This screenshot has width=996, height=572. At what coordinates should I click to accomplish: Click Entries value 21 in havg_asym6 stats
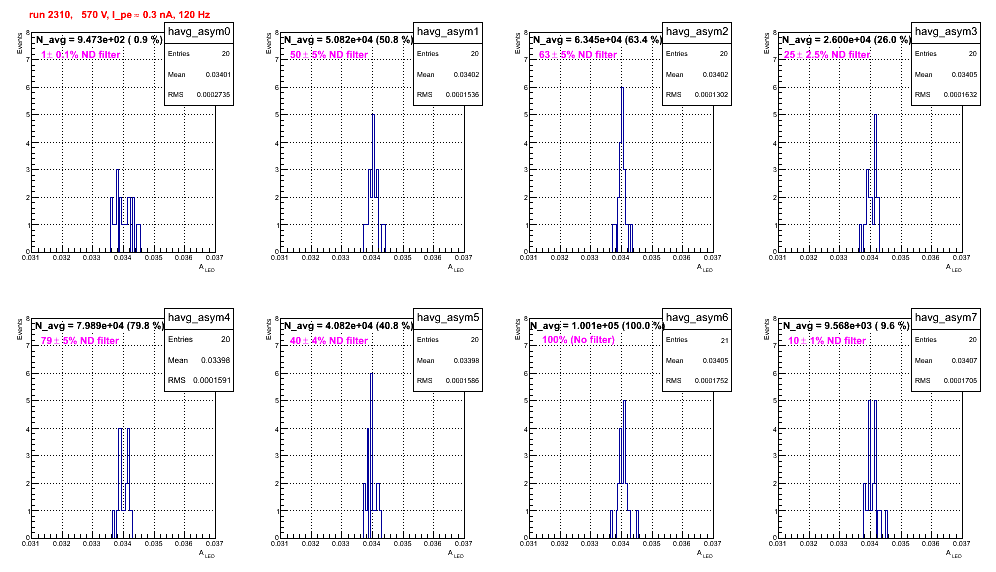[724, 340]
